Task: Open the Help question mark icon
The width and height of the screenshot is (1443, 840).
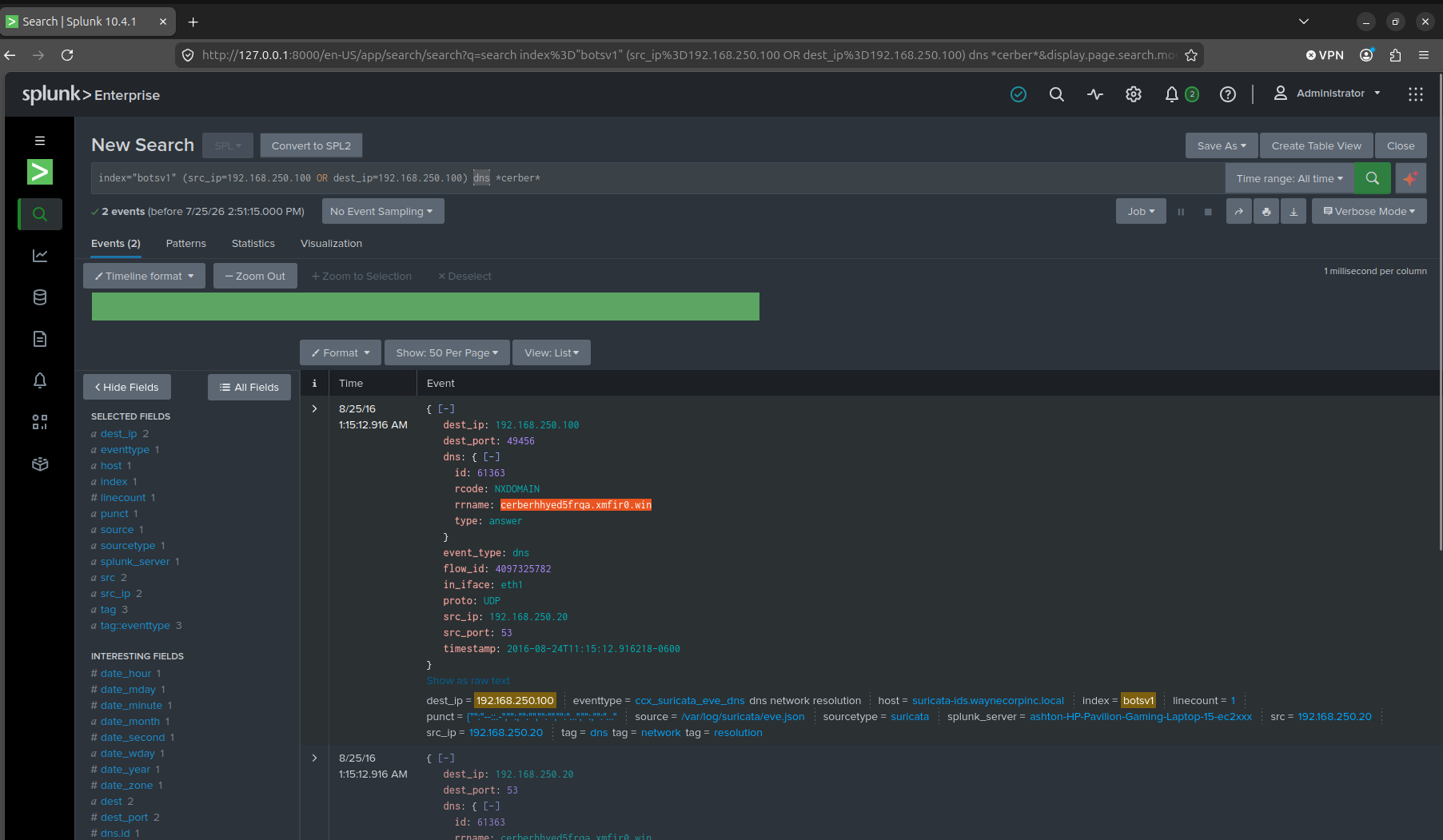Action: (x=1227, y=94)
